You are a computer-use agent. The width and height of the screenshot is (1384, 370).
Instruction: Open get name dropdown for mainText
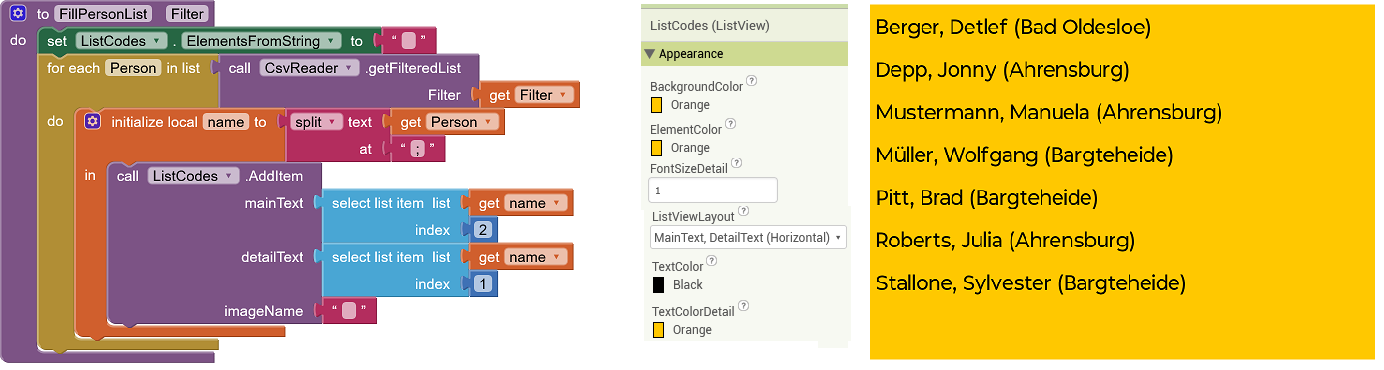(535, 203)
